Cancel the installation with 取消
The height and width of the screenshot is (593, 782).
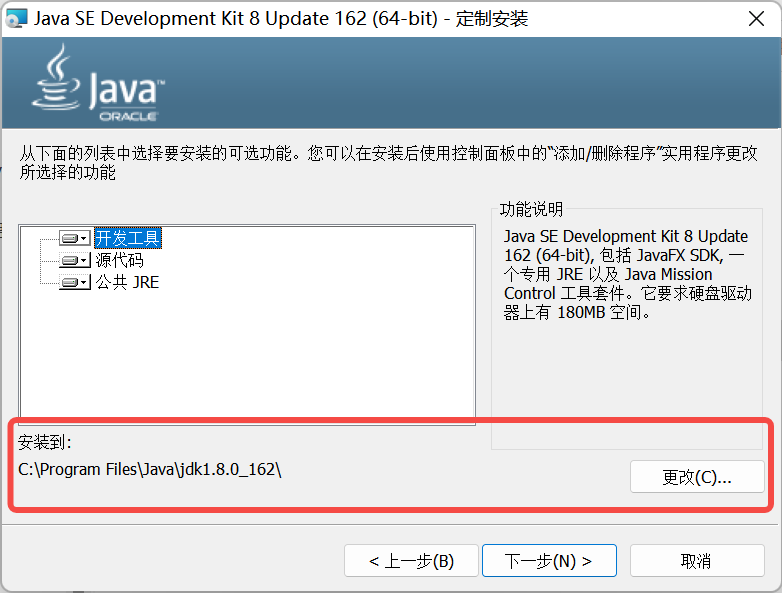click(x=697, y=561)
